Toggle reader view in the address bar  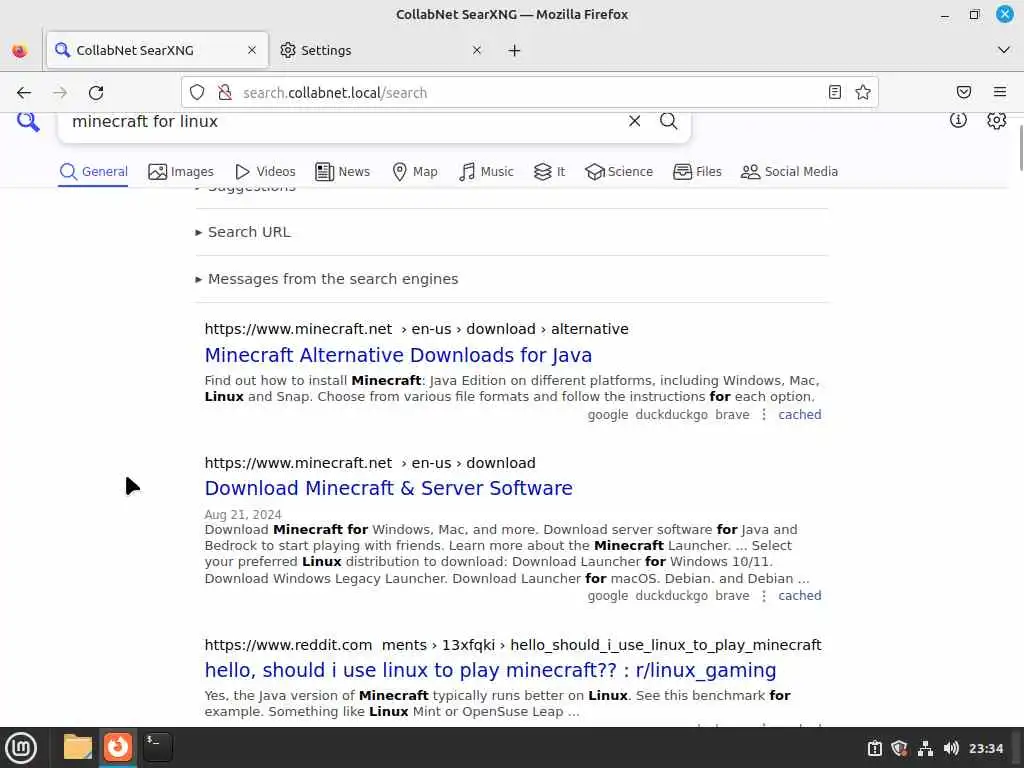(x=835, y=92)
